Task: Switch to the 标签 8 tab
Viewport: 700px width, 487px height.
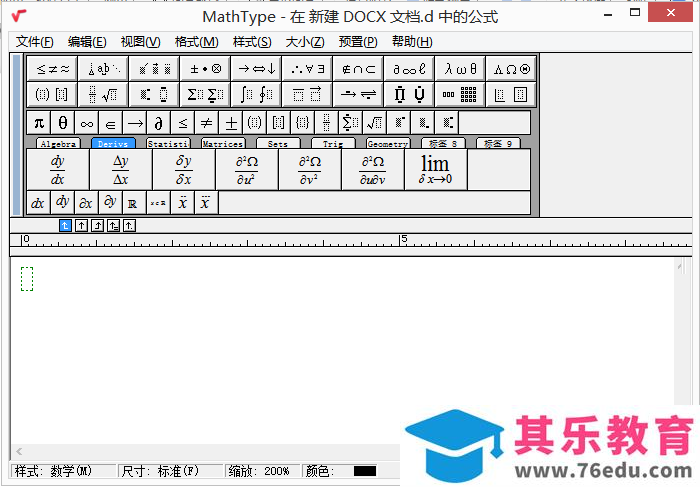Action: pyautogui.click(x=443, y=143)
